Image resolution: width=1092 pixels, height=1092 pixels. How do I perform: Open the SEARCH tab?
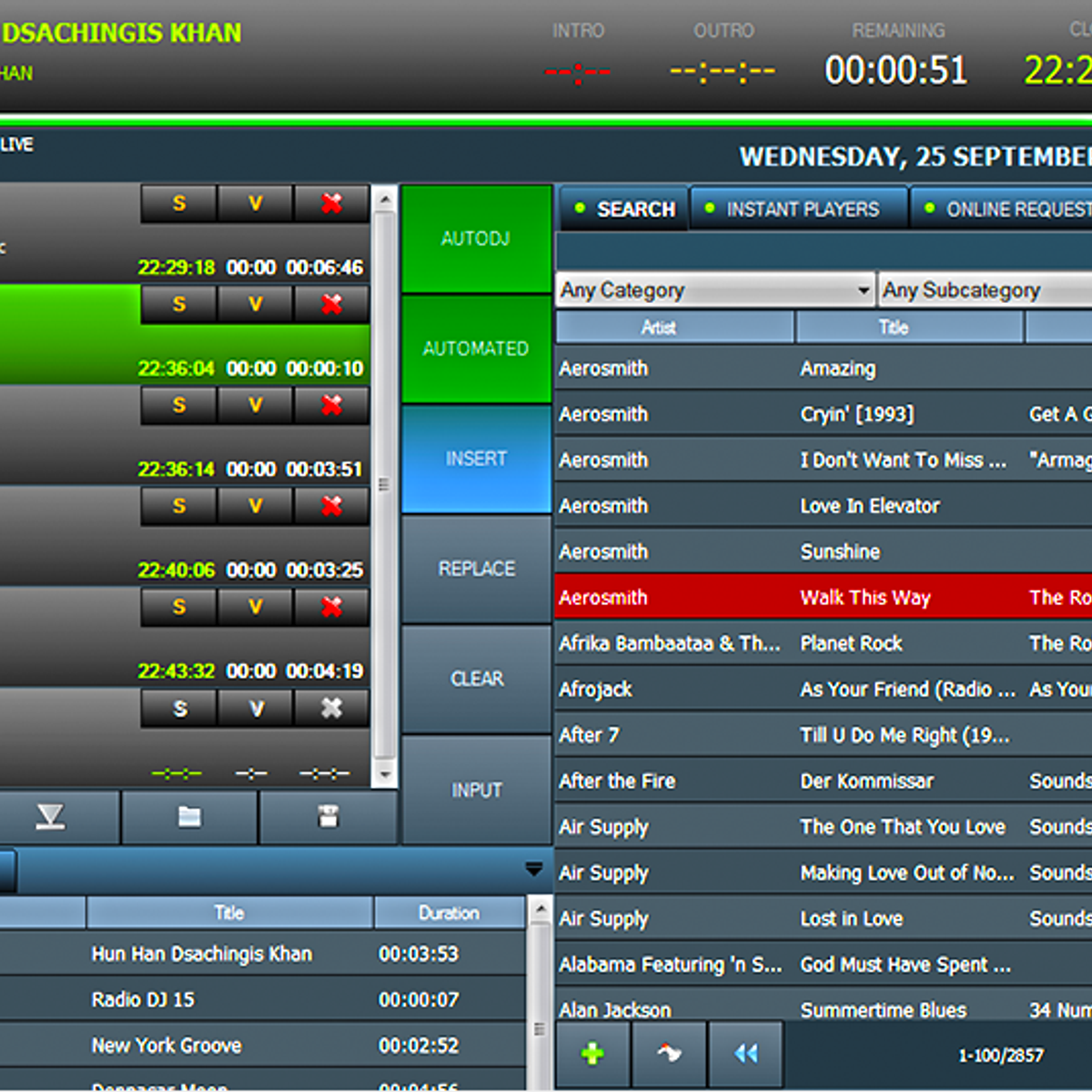point(624,209)
